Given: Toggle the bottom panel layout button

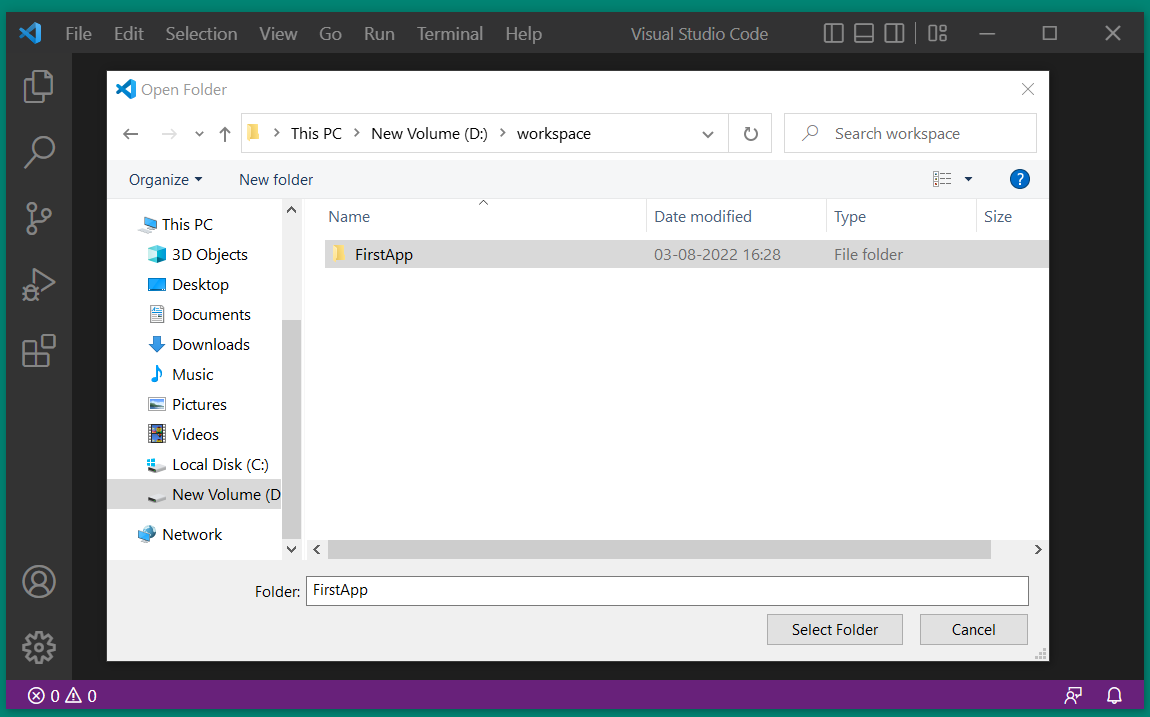Looking at the screenshot, I should (864, 33).
